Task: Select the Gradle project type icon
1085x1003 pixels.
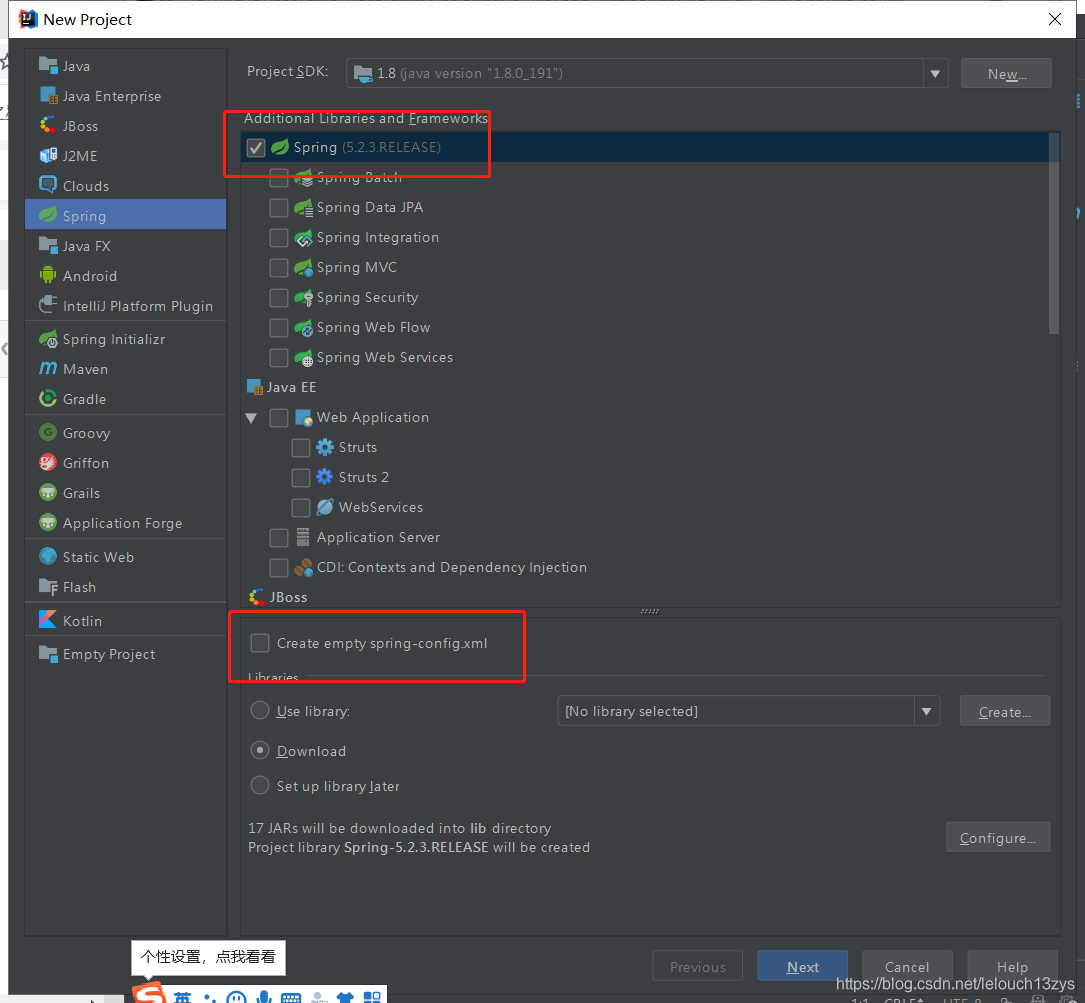Action: (x=47, y=399)
